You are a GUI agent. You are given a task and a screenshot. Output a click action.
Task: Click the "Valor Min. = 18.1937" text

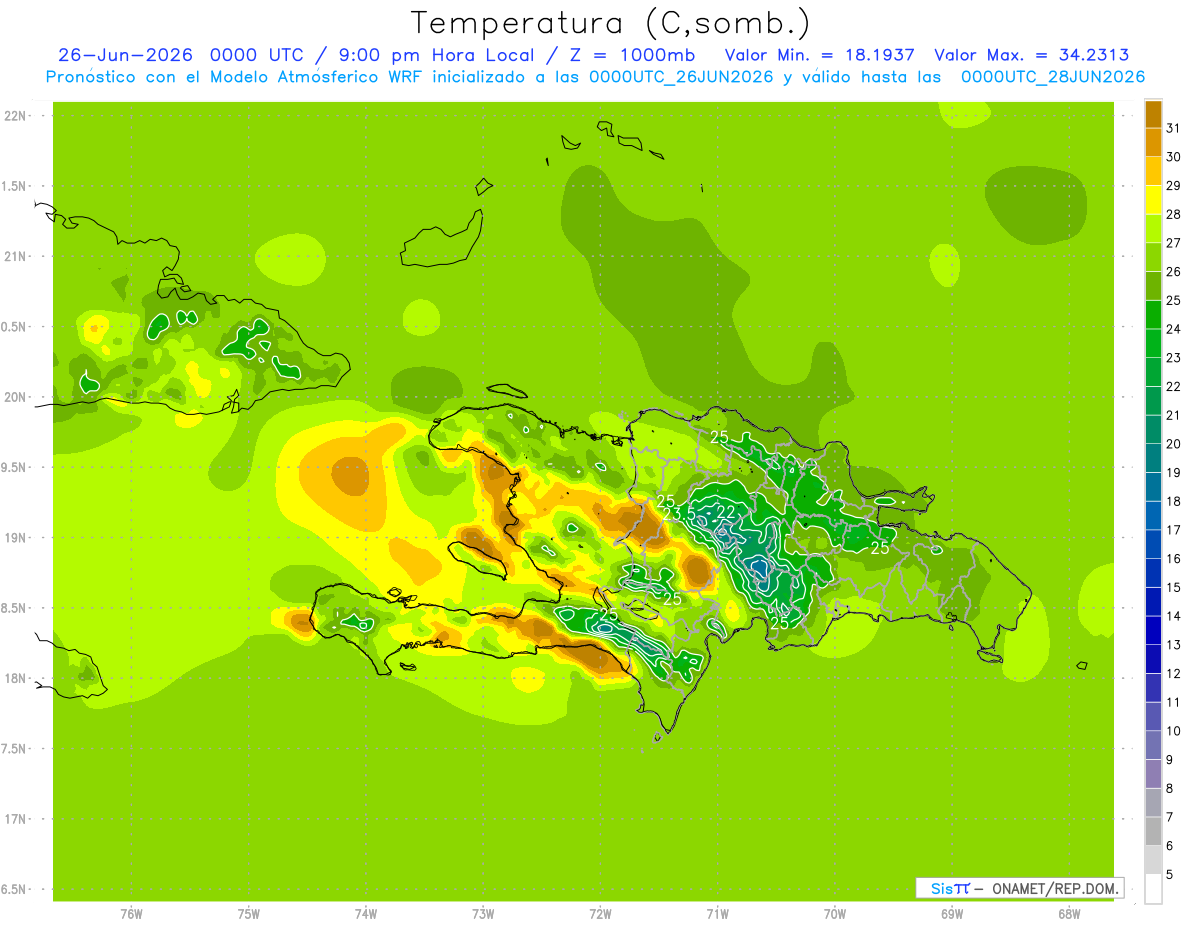822,55
